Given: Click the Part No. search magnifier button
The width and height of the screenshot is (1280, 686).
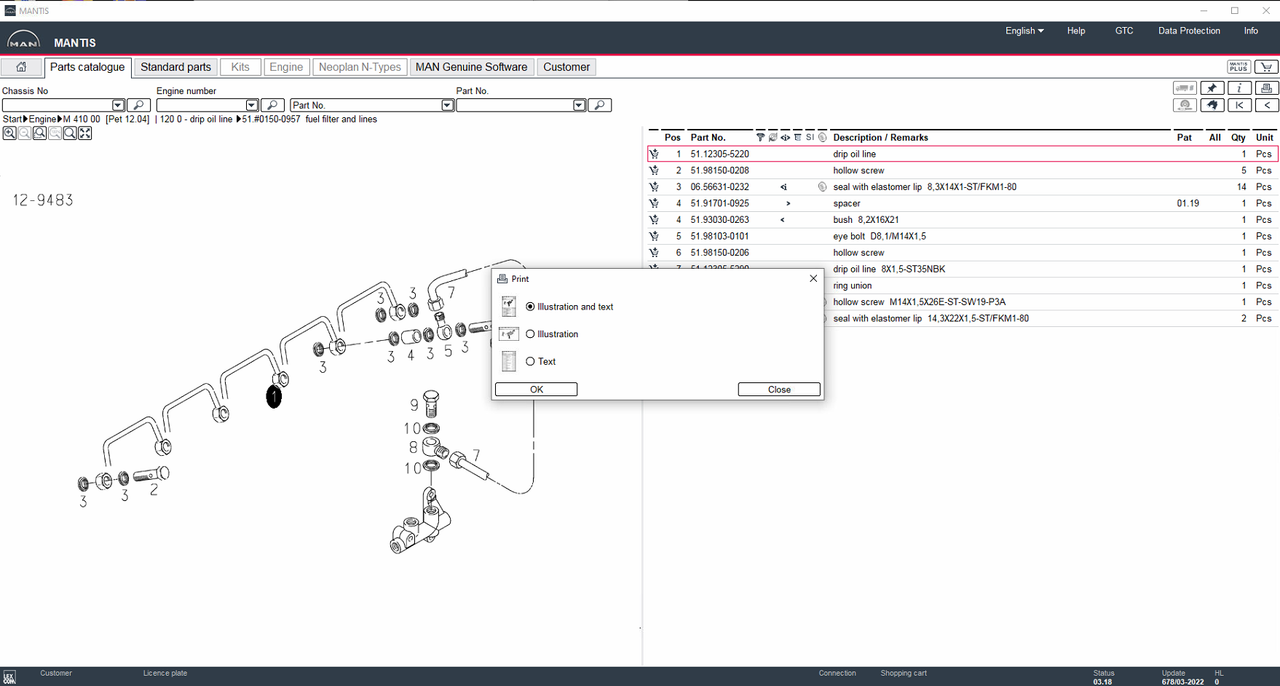Looking at the screenshot, I should pyautogui.click(x=599, y=105).
